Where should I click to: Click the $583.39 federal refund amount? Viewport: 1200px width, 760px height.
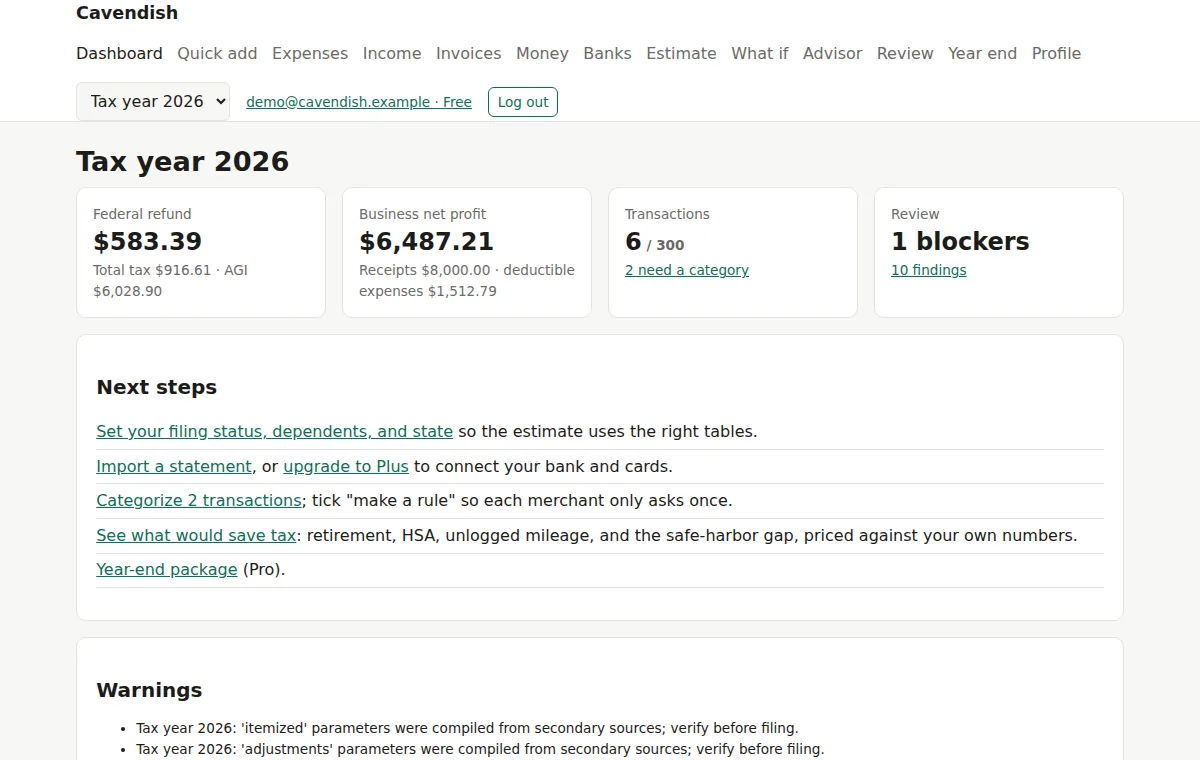tap(148, 241)
